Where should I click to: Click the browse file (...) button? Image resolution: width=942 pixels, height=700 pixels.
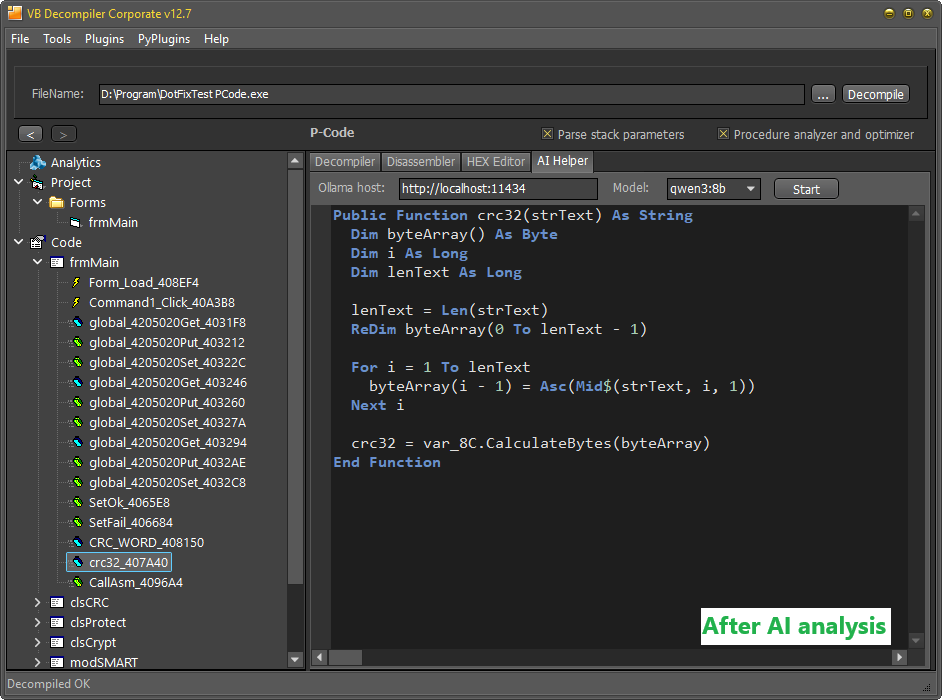point(823,94)
